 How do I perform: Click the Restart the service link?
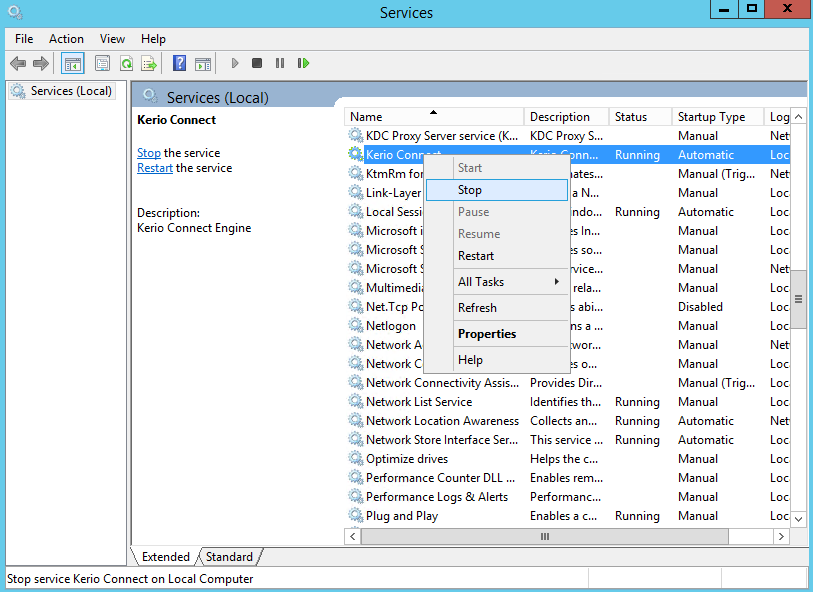click(155, 168)
